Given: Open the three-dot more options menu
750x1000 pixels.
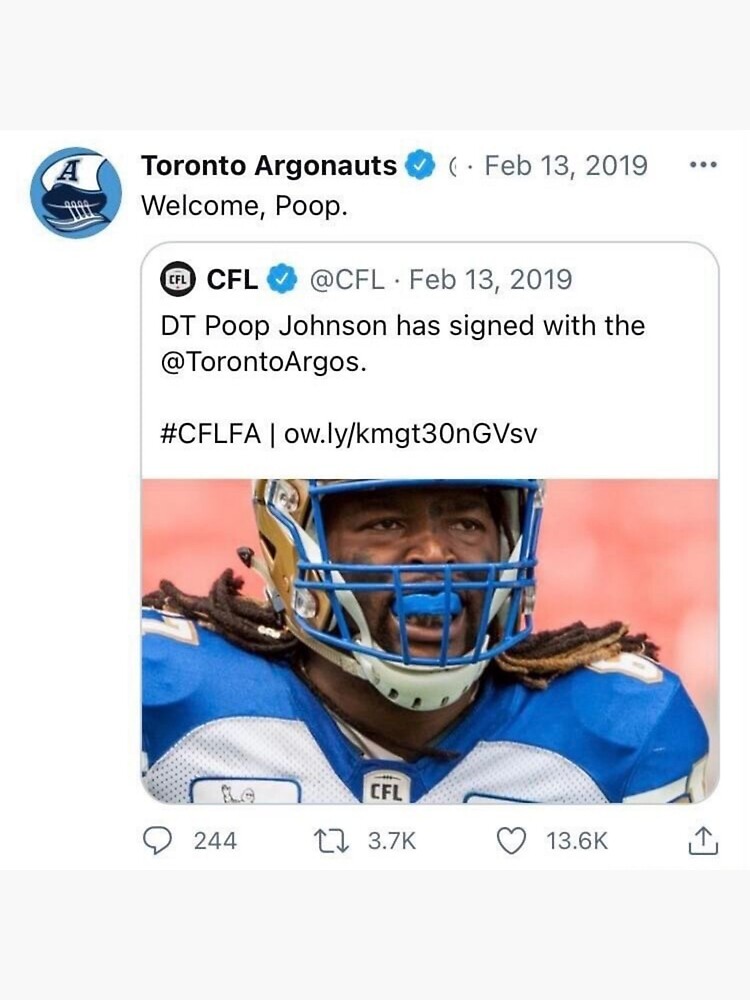Looking at the screenshot, I should [704, 166].
